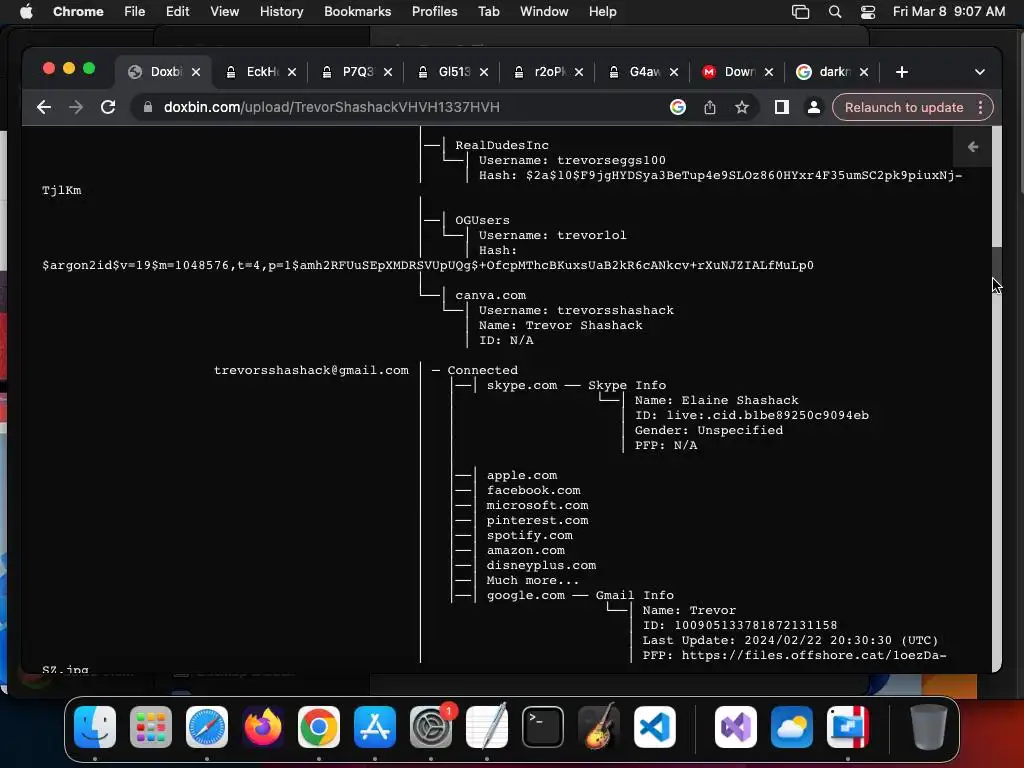The image size is (1024, 768).
Task: Open the Apple menu
Action: (26, 12)
